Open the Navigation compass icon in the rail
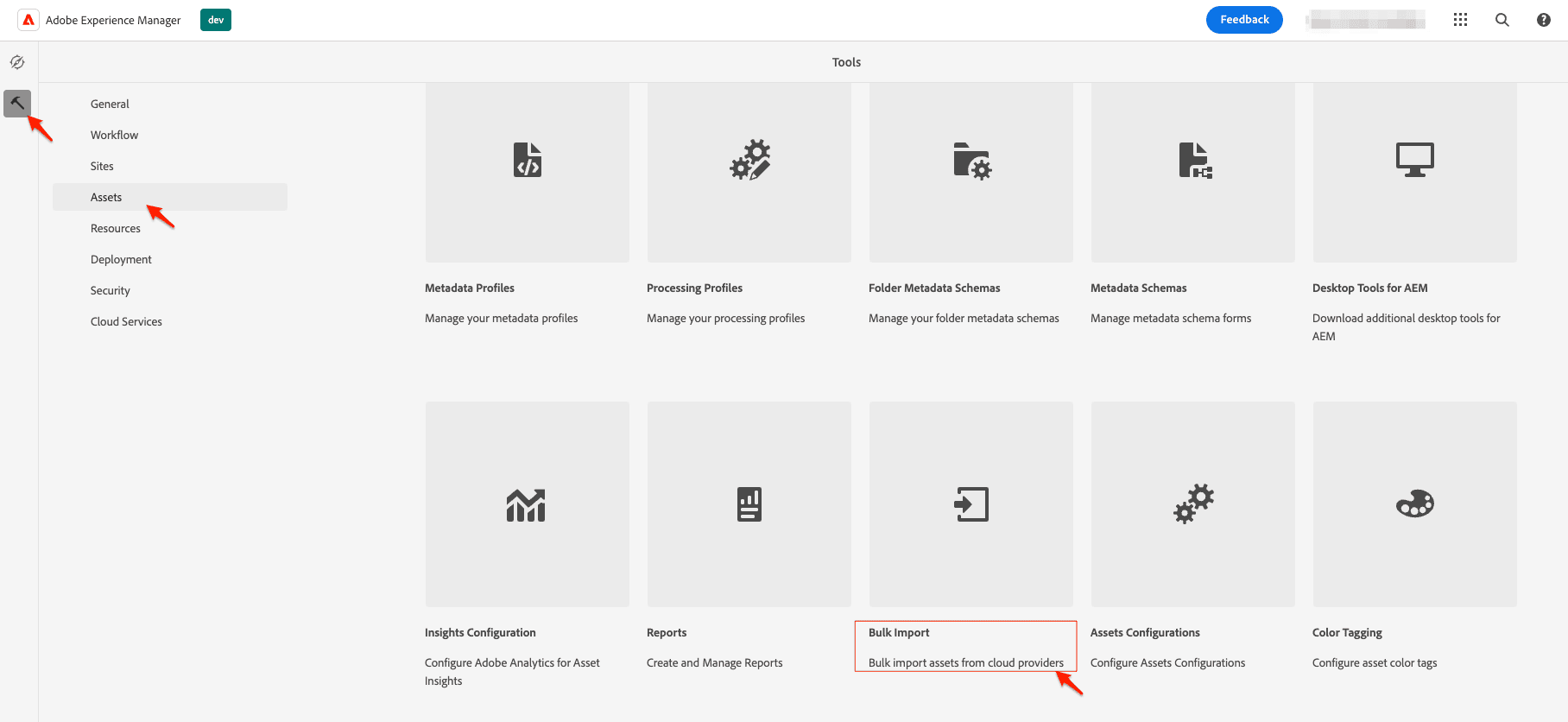The image size is (1568, 722). 17,62
